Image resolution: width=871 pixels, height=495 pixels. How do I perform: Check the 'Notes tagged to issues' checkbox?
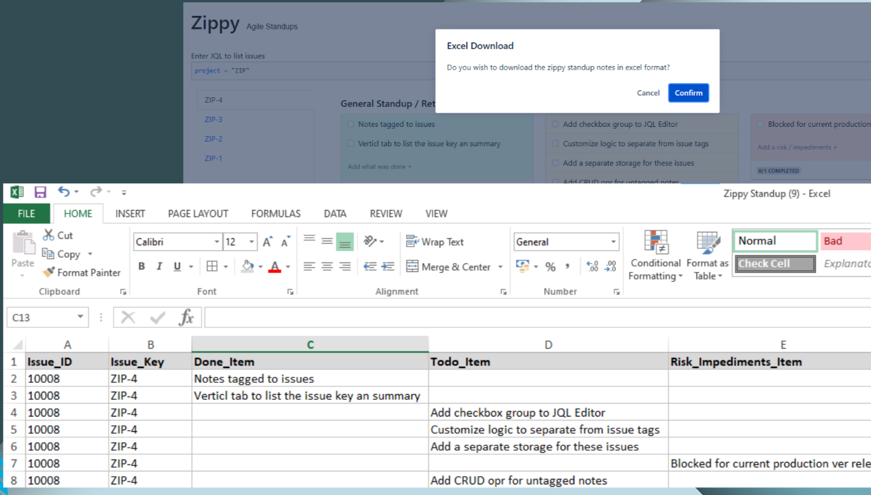point(351,124)
